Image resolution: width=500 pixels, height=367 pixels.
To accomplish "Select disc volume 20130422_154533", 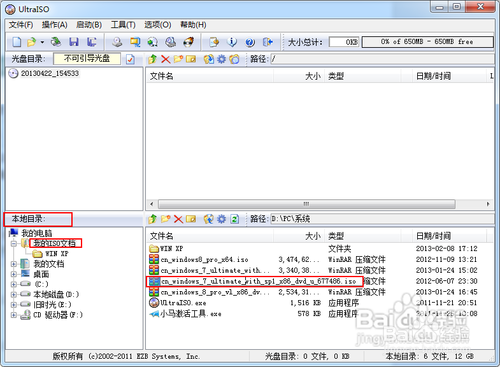I will [50, 73].
